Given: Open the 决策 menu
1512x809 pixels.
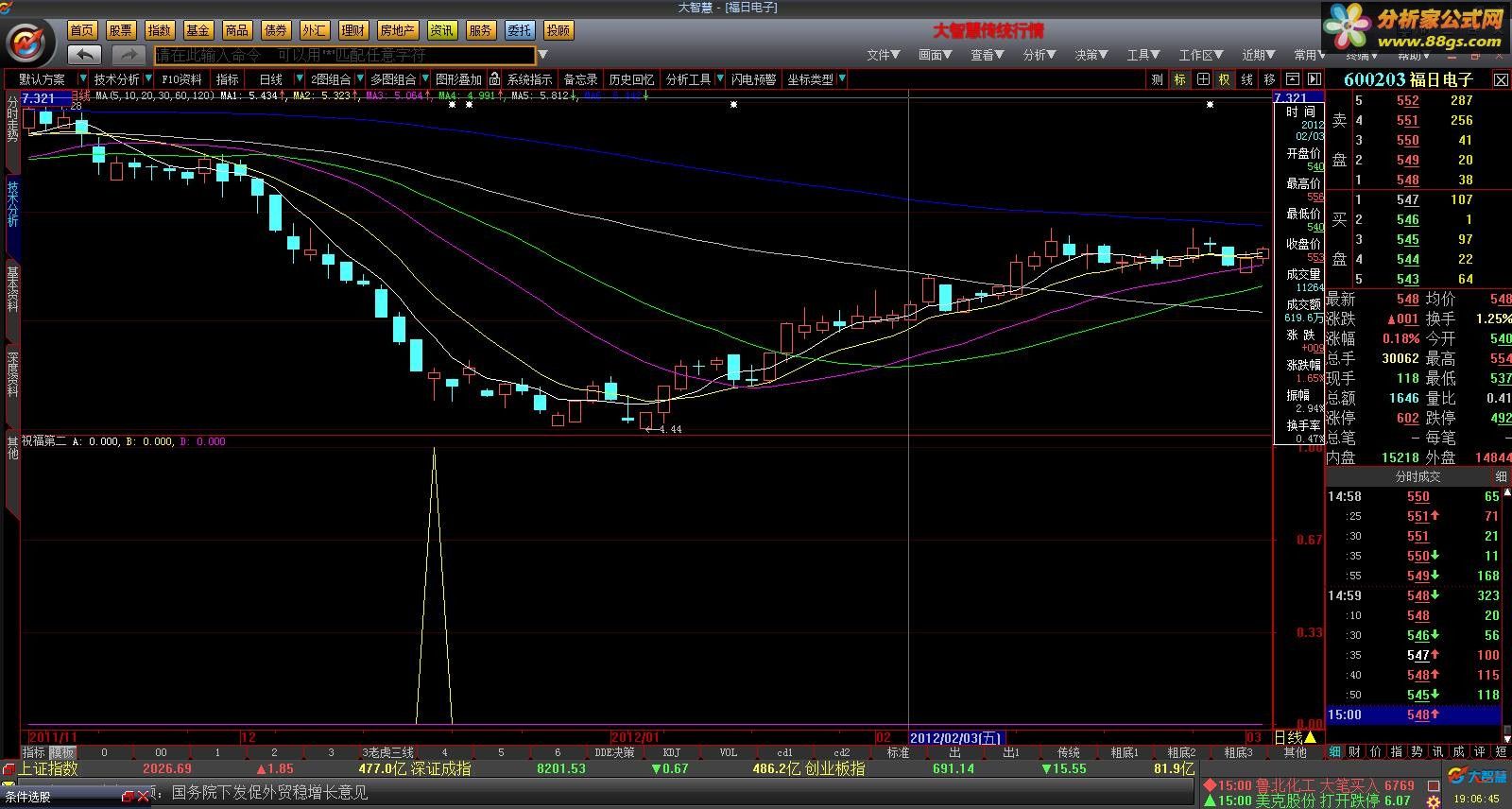Looking at the screenshot, I should coord(1091,55).
